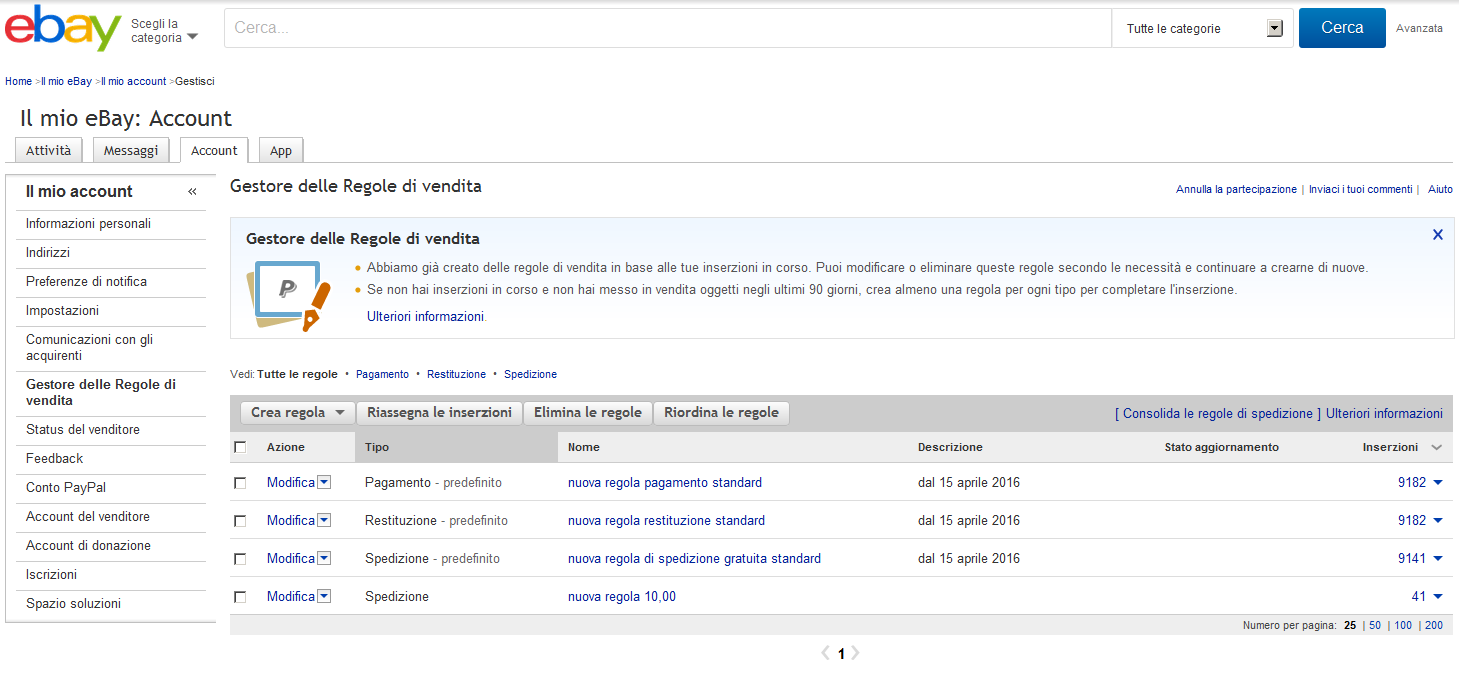Go to the previous page arrow
Image resolution: width=1459 pixels, height=678 pixels.
point(826,653)
